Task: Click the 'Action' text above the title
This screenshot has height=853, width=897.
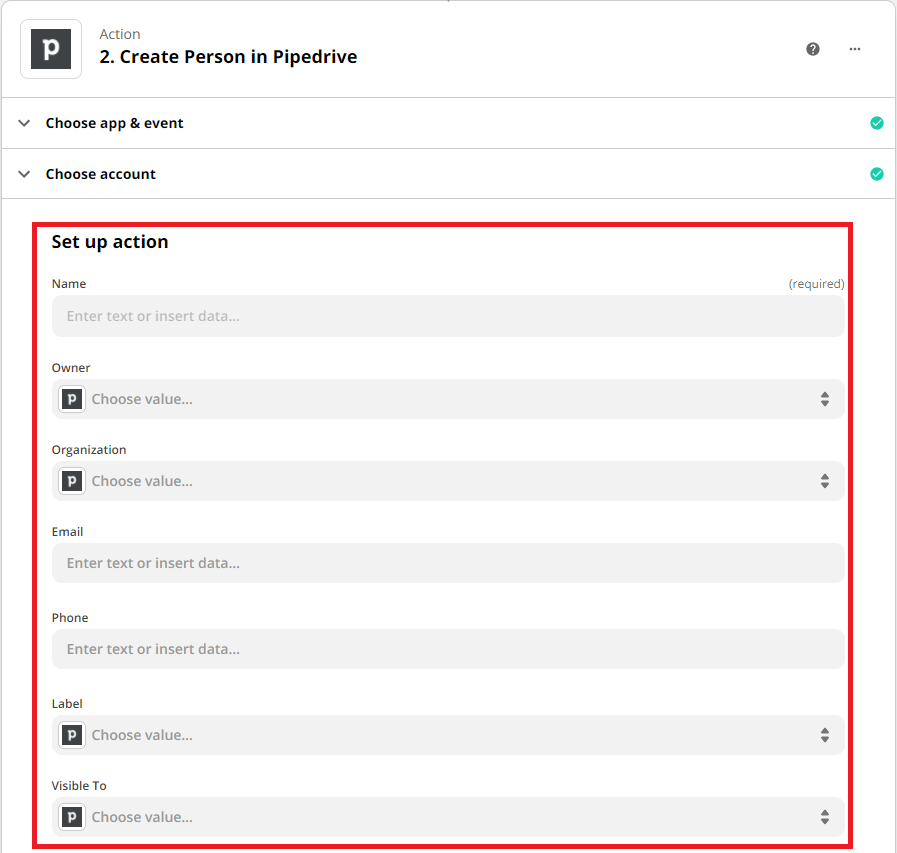Action: pos(120,34)
